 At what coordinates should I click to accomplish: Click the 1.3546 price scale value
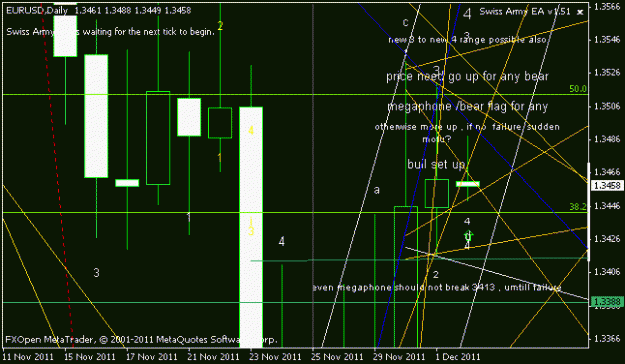pyautogui.click(x=607, y=39)
